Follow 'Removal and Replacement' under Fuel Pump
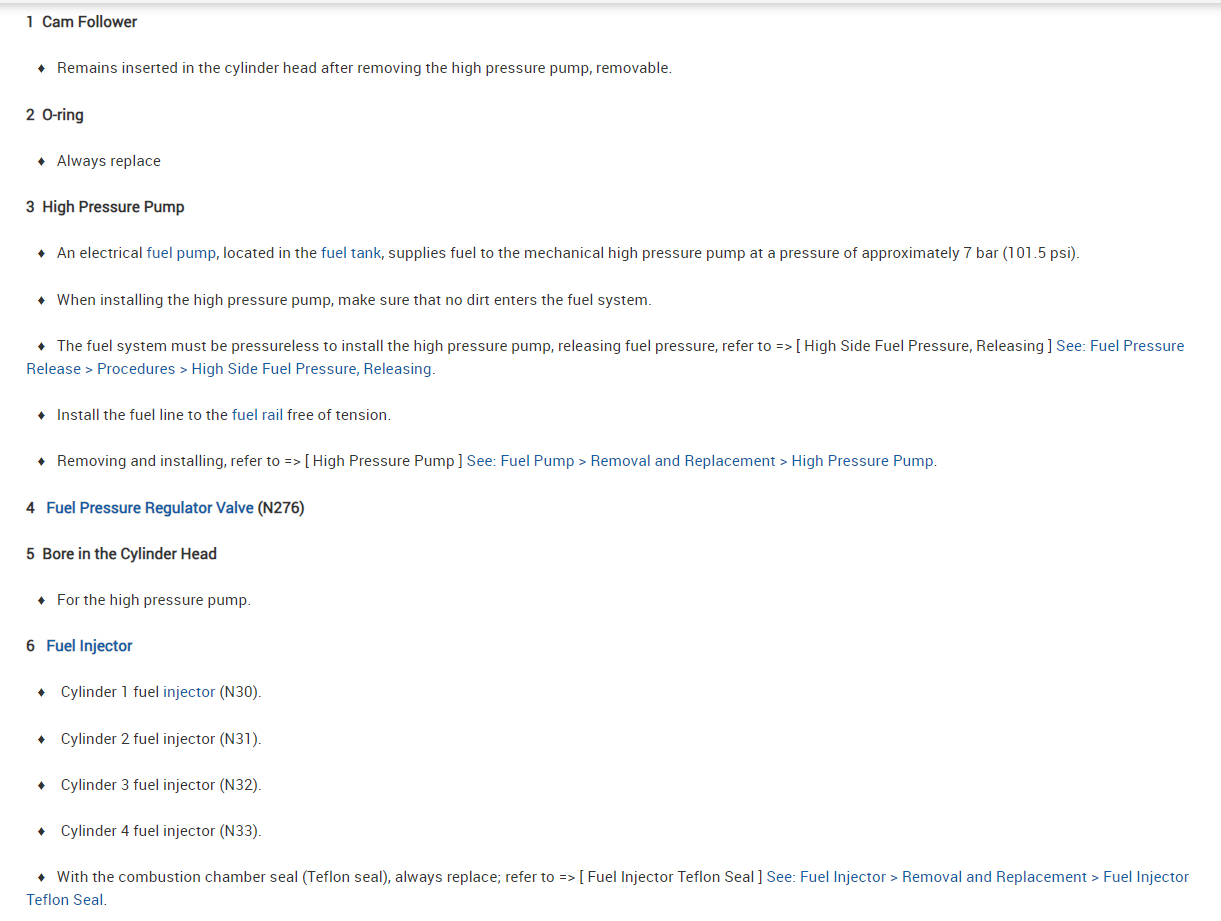The height and width of the screenshot is (921, 1221). [x=683, y=461]
